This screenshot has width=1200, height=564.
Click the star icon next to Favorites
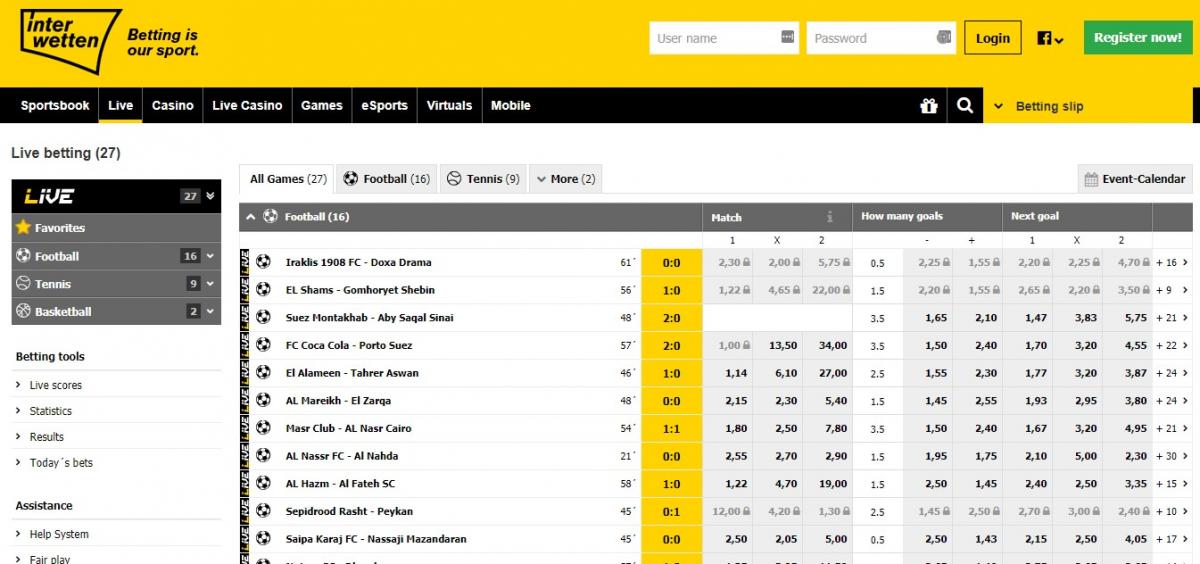tap(23, 227)
